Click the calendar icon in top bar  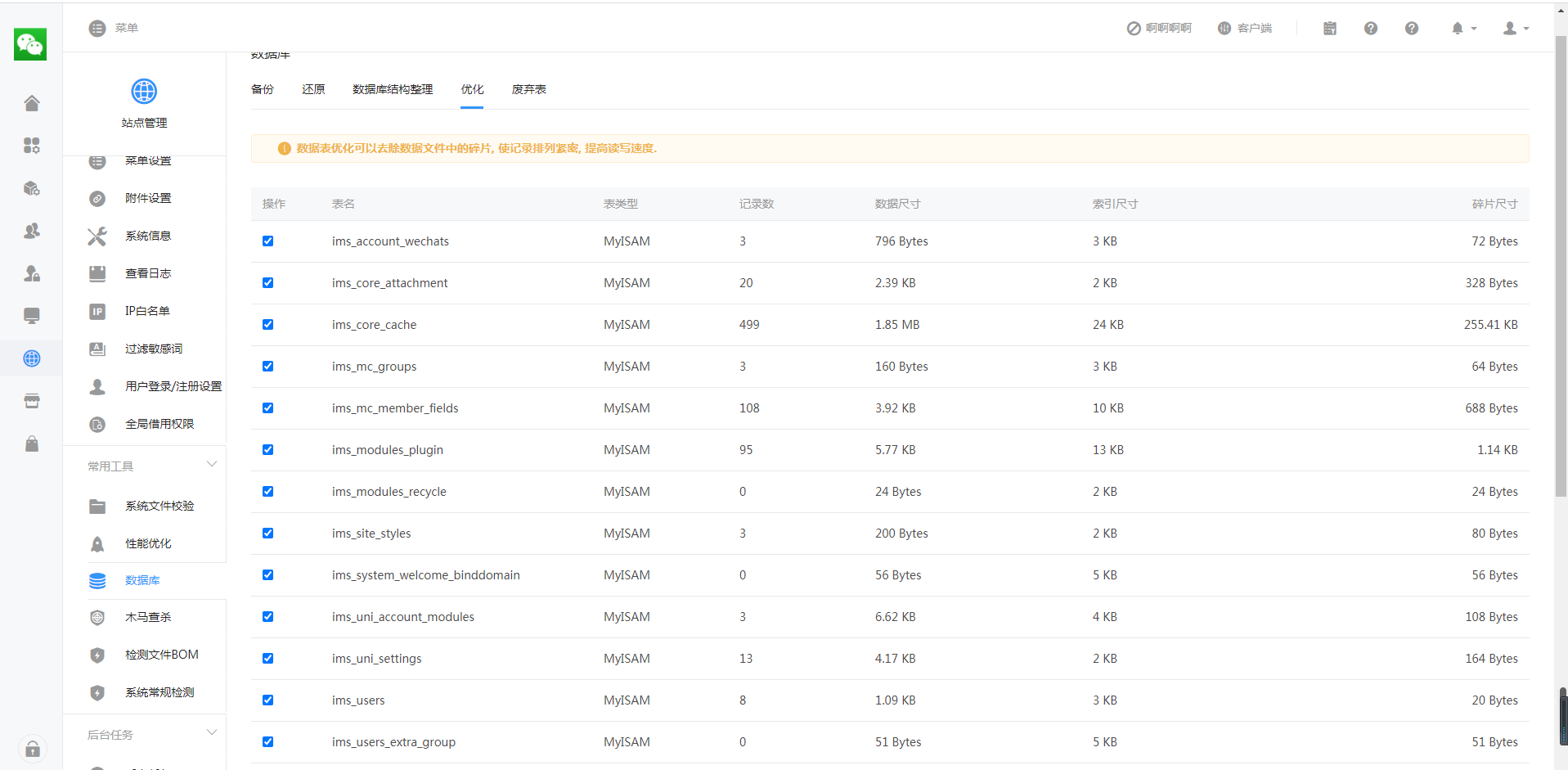pos(1330,29)
